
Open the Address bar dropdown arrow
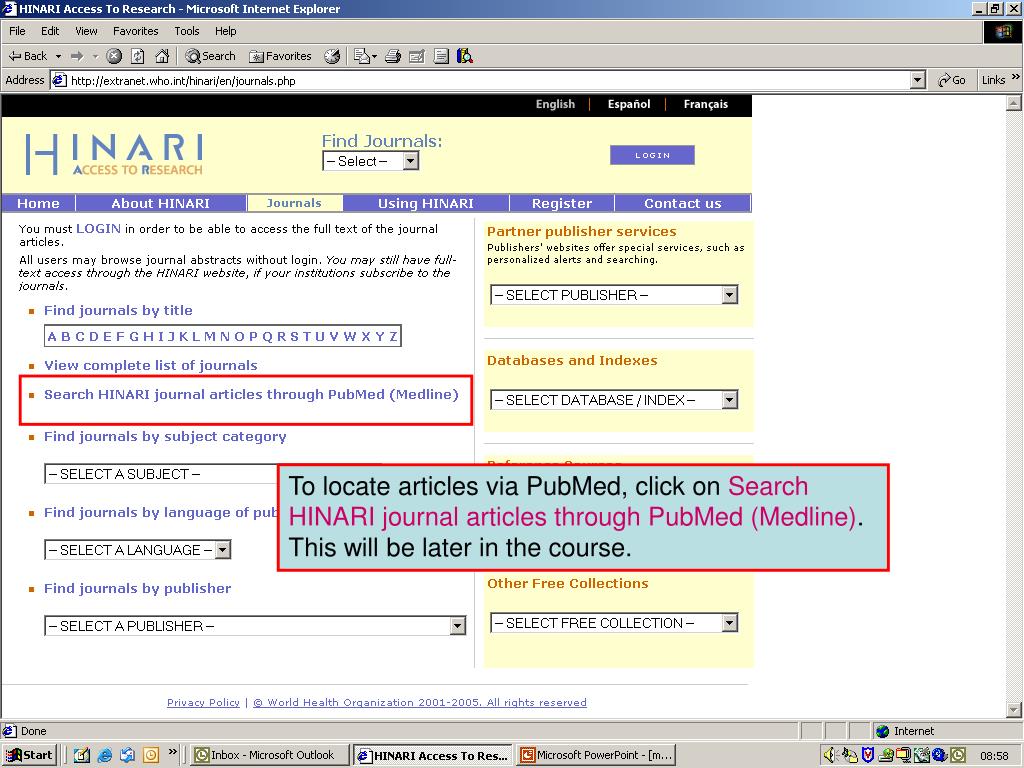coord(918,80)
